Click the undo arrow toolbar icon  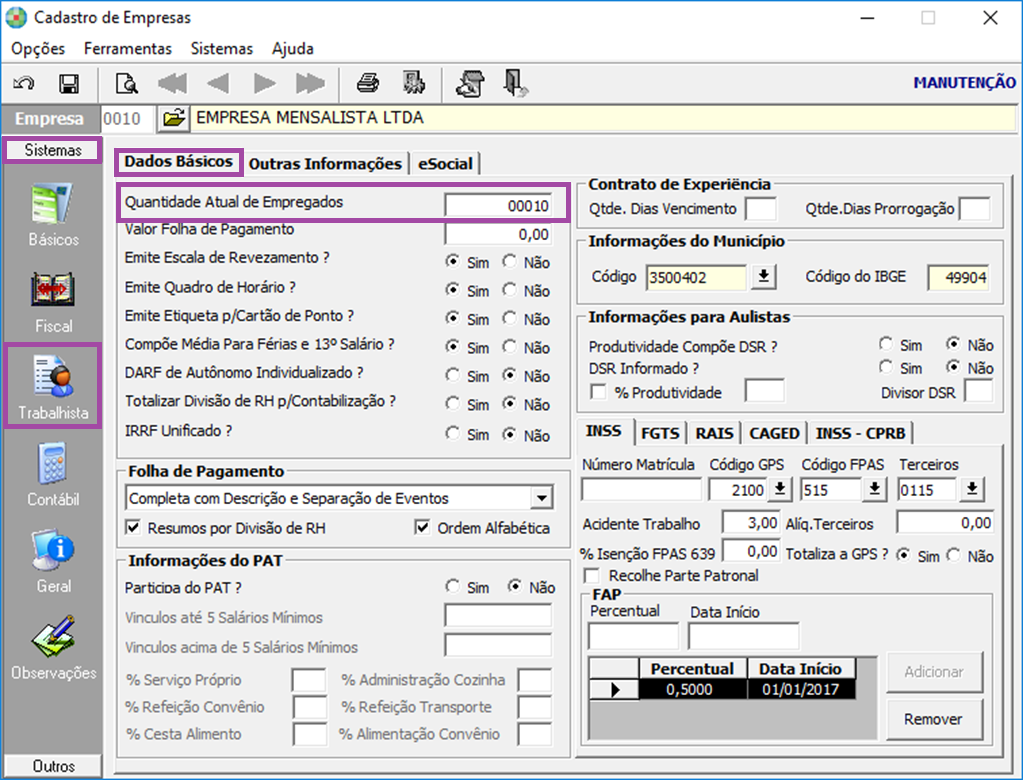[24, 83]
